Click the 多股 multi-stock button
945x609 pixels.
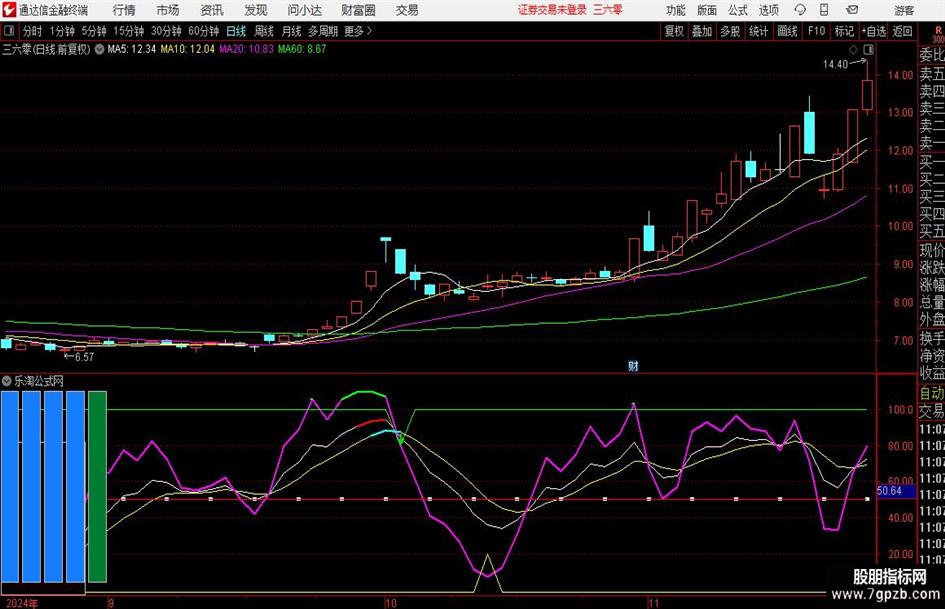pos(730,31)
